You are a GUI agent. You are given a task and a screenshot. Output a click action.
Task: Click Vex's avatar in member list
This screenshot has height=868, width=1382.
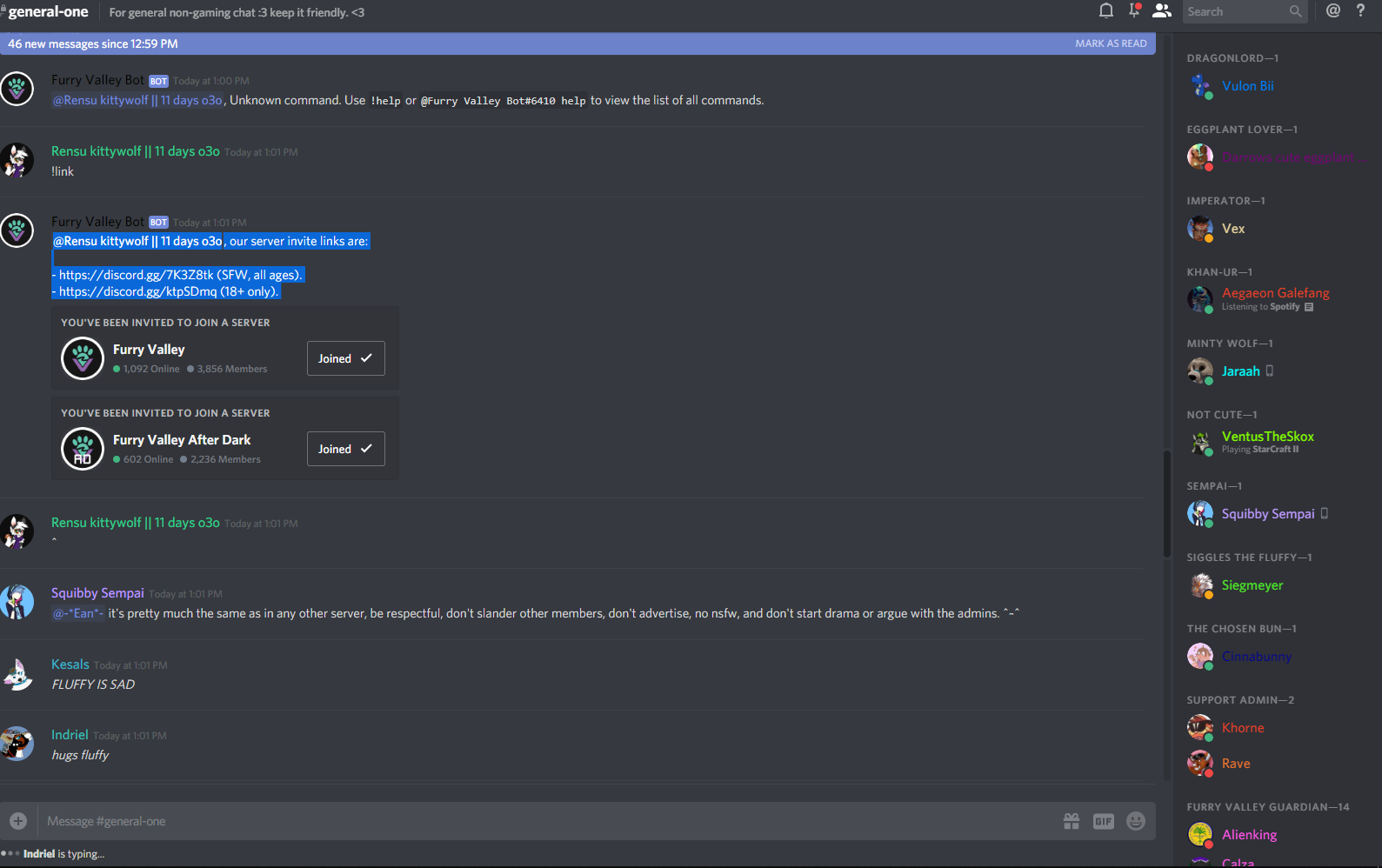click(1200, 229)
